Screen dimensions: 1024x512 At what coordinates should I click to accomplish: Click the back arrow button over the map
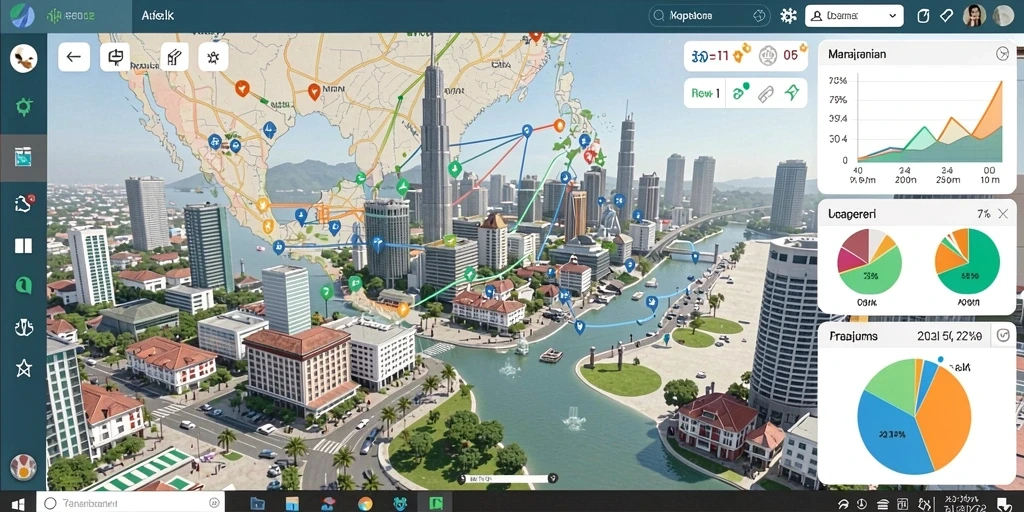[74, 57]
